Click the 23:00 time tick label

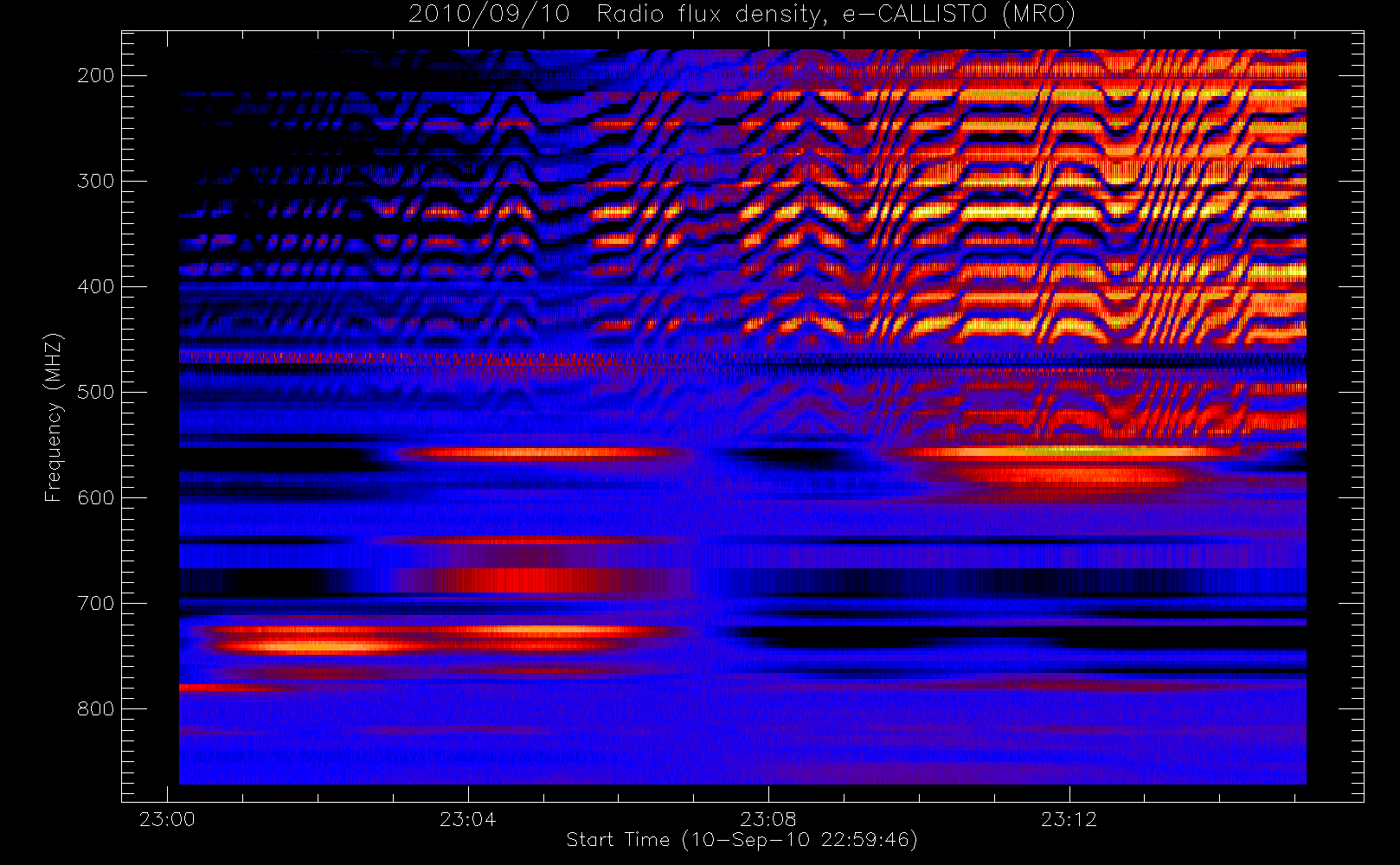tap(167, 819)
